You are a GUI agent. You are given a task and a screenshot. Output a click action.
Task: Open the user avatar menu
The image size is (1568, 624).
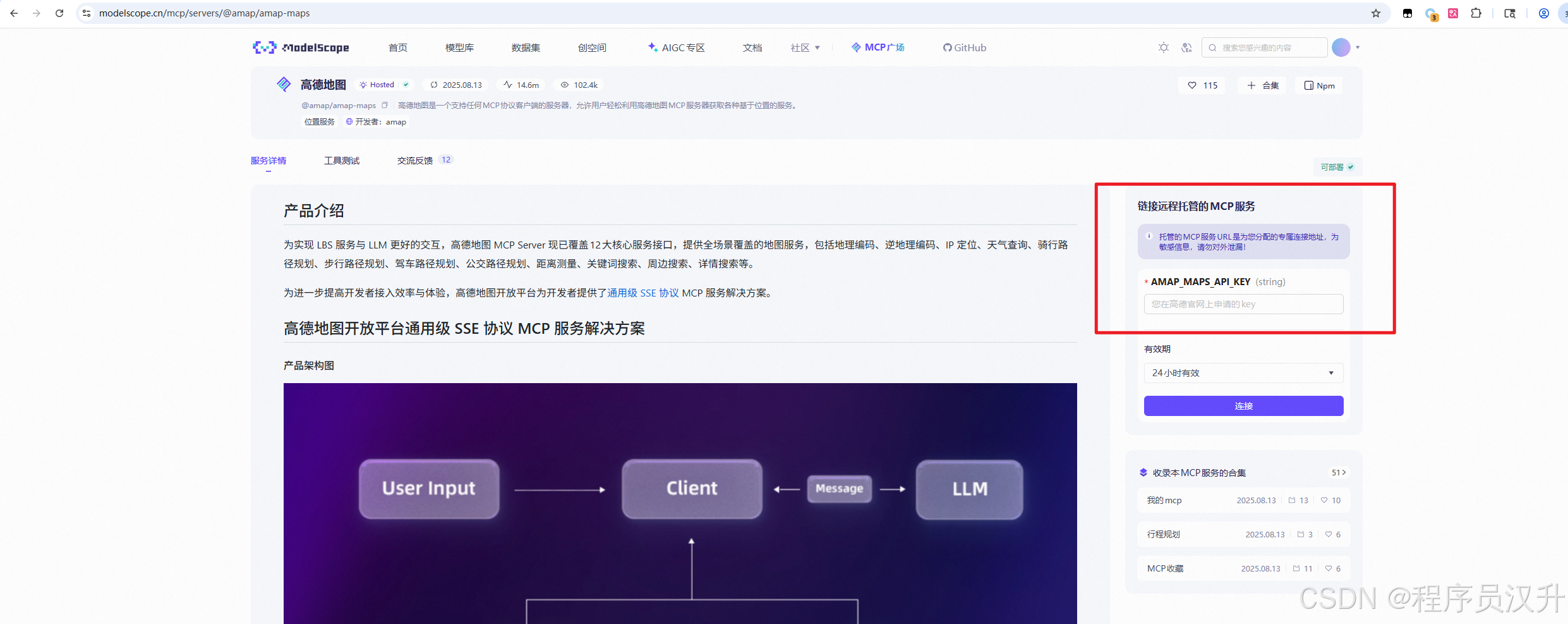[1341, 47]
